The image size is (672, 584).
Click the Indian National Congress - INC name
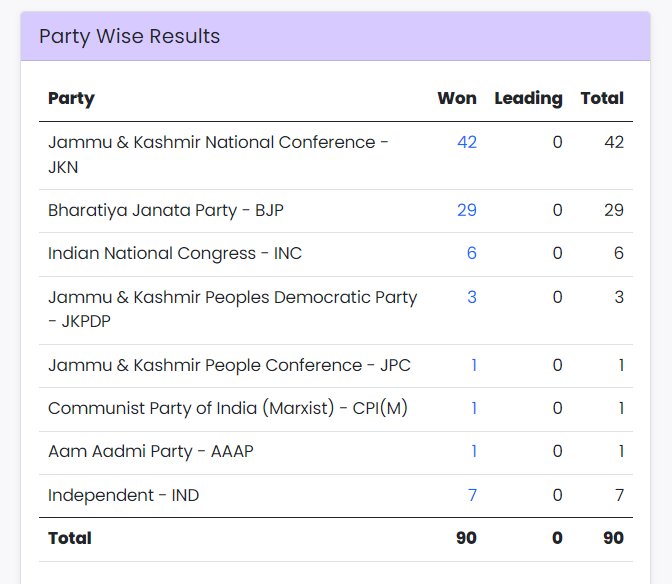175,254
